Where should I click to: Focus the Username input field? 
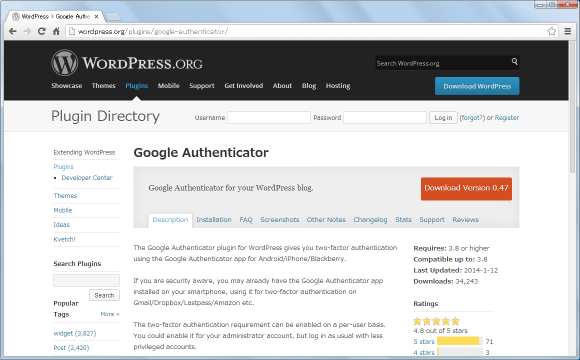[269, 118]
